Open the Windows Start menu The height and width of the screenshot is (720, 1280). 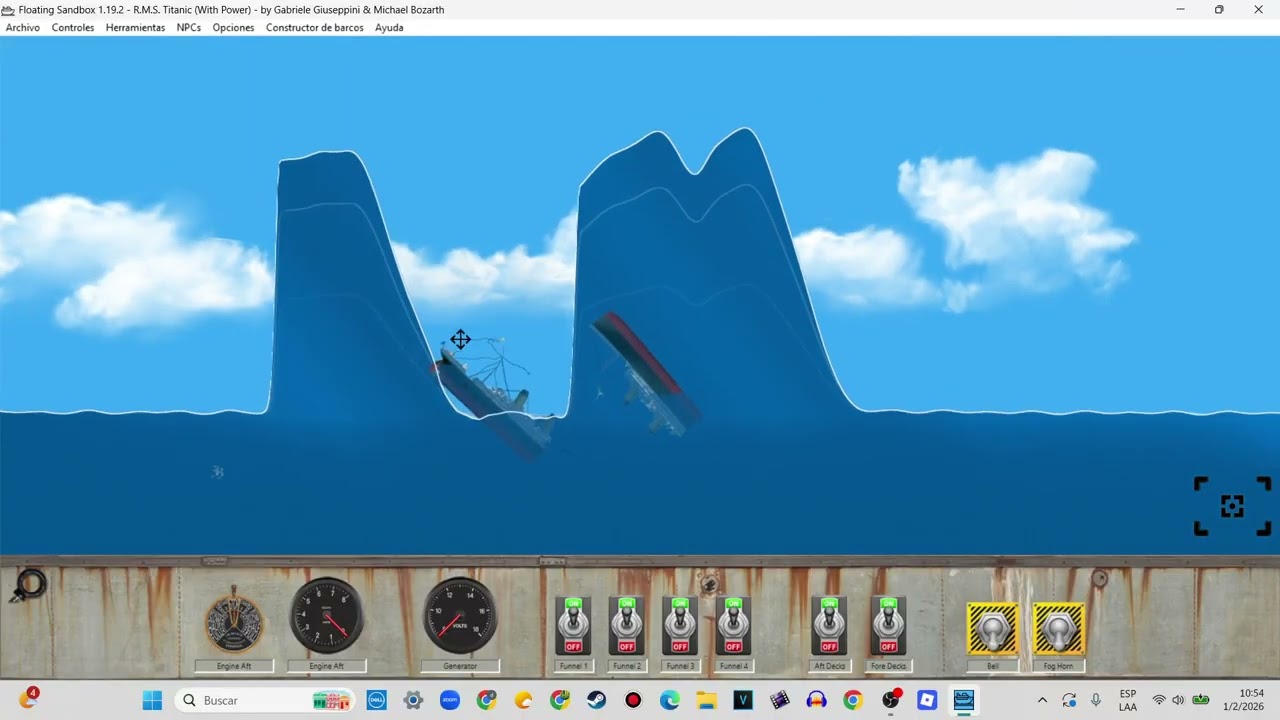click(152, 700)
